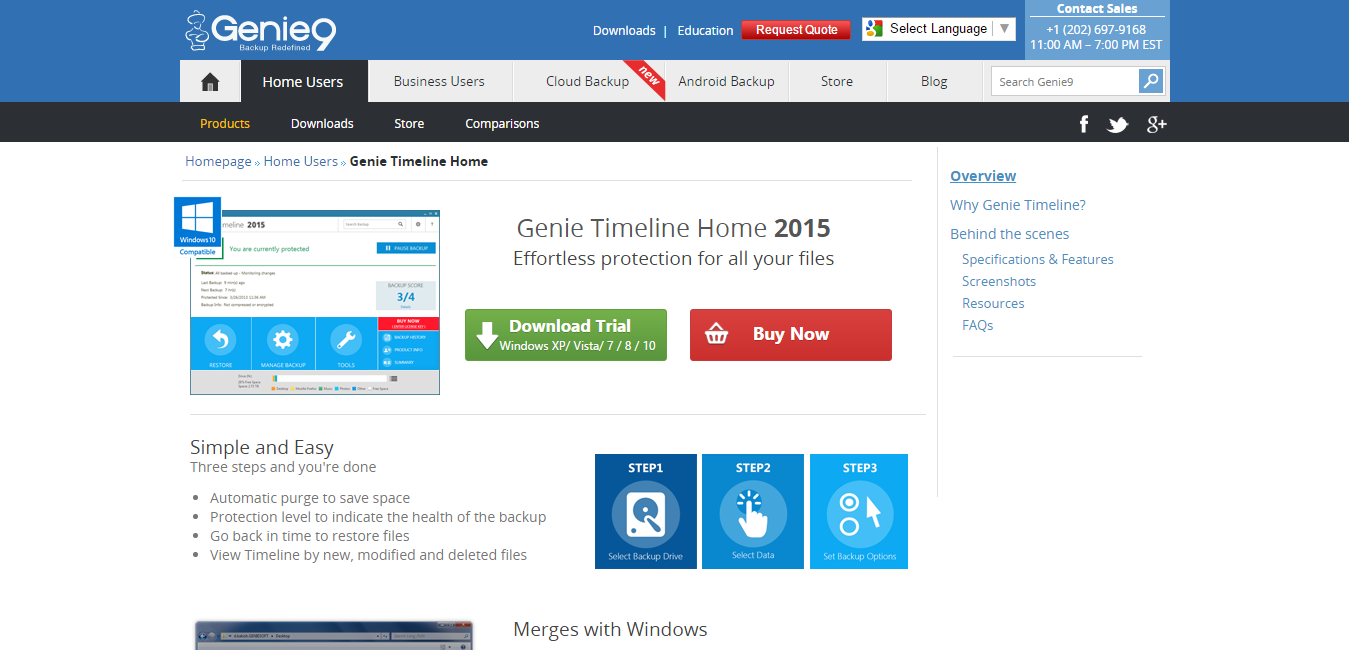Viewport: 1349px width, 650px height.
Task: Click the Merges with Windows screenshot thumbnail
Action: (334, 635)
